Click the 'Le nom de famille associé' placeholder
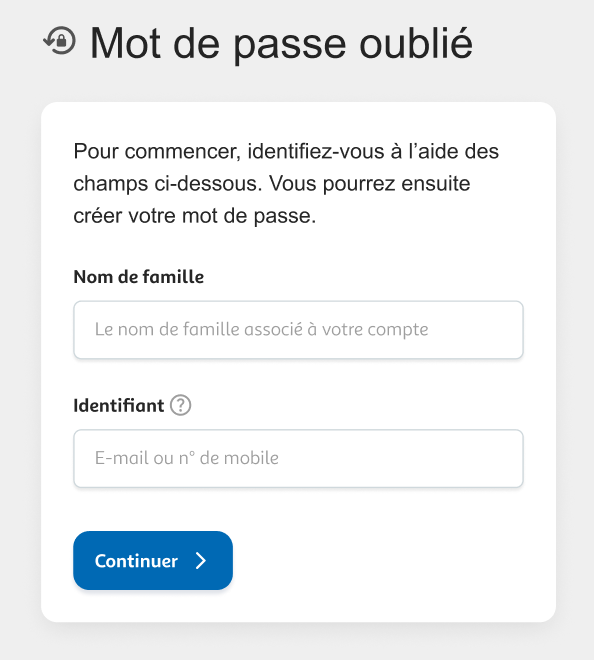Screen dimensions: 594x660 point(261,329)
